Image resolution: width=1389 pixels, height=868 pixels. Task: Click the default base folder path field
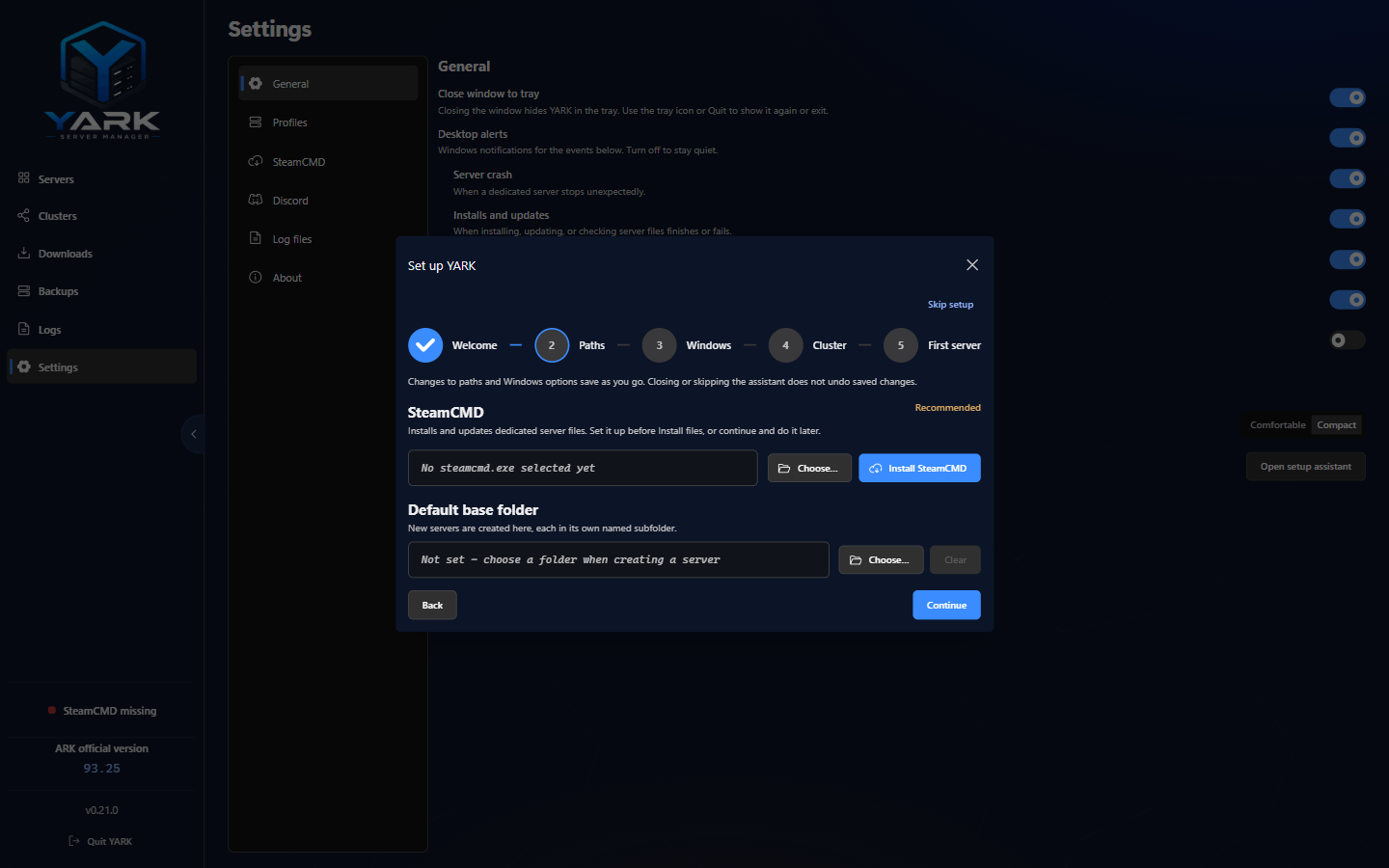(x=618, y=559)
